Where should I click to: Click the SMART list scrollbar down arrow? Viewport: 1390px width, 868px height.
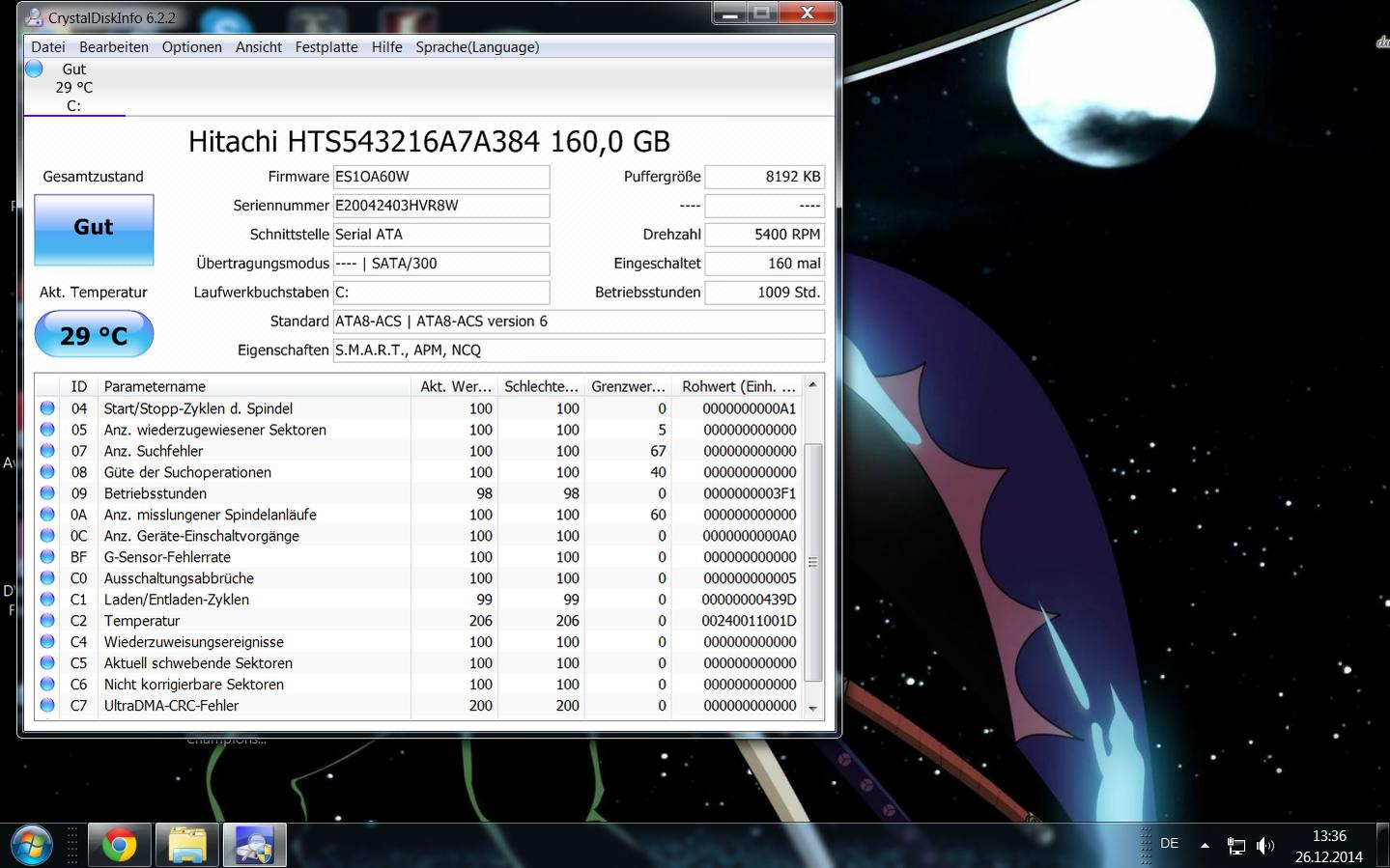(813, 709)
